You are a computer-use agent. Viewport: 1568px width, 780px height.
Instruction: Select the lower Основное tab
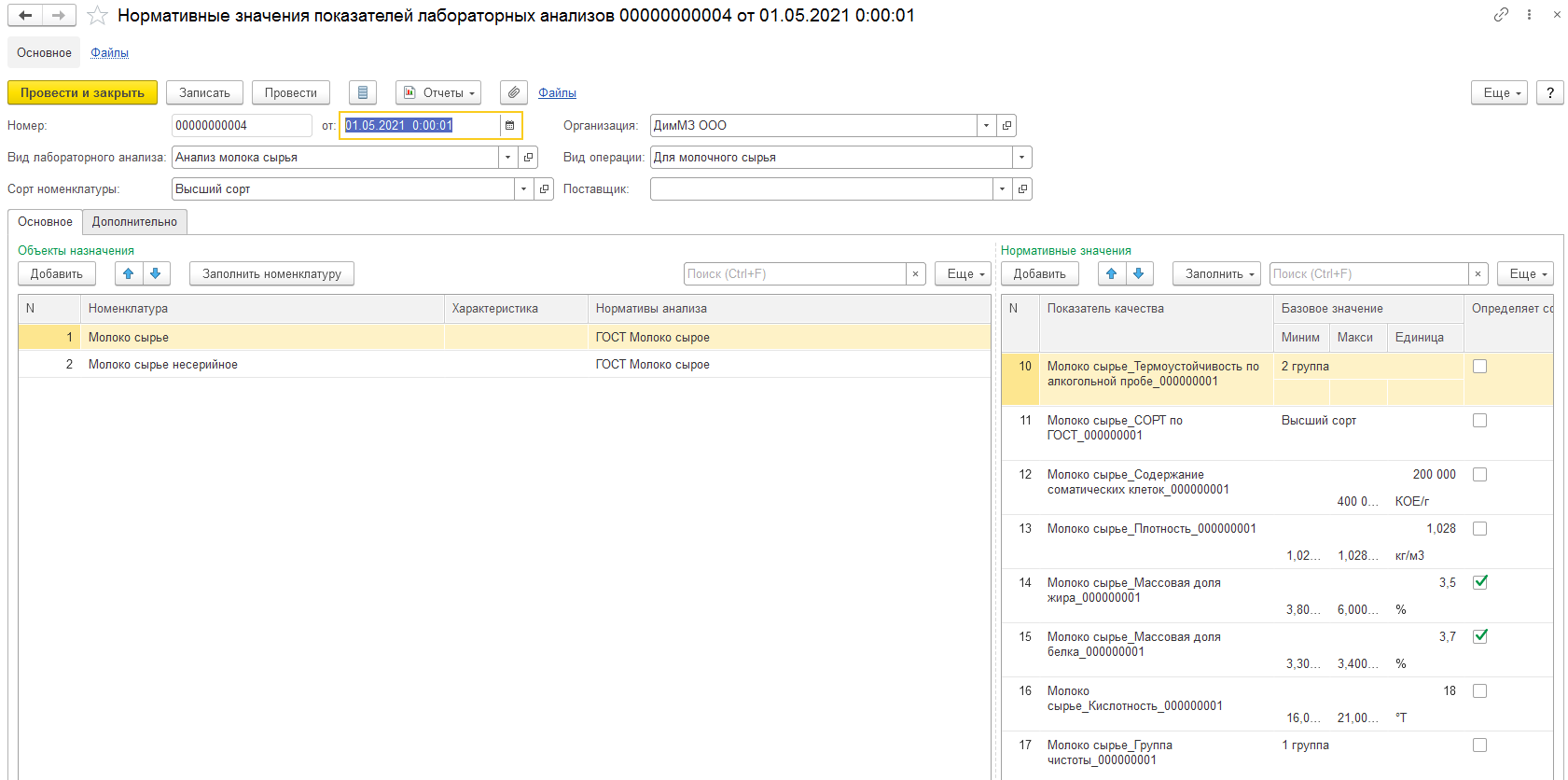45,221
